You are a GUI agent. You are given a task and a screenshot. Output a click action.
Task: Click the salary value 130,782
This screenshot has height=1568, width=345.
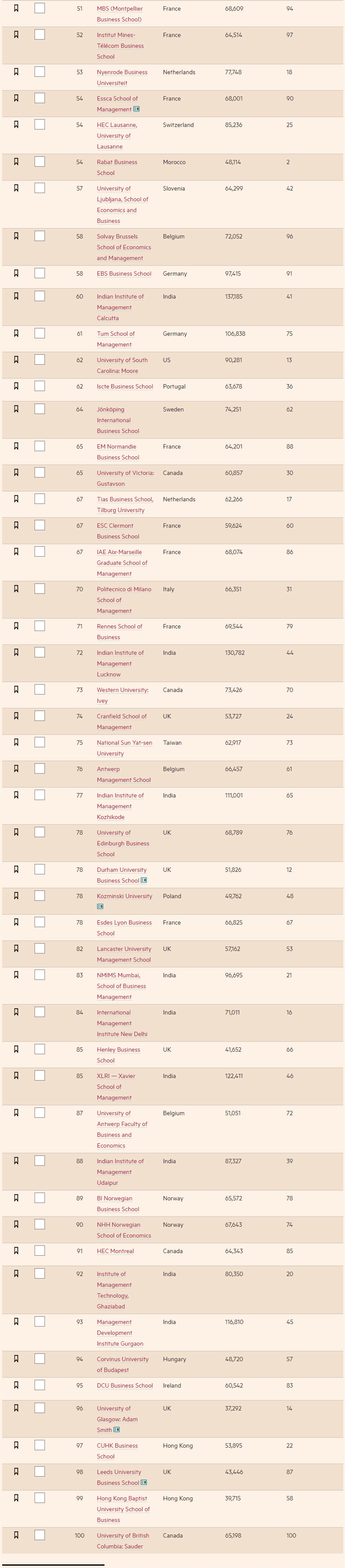click(235, 652)
